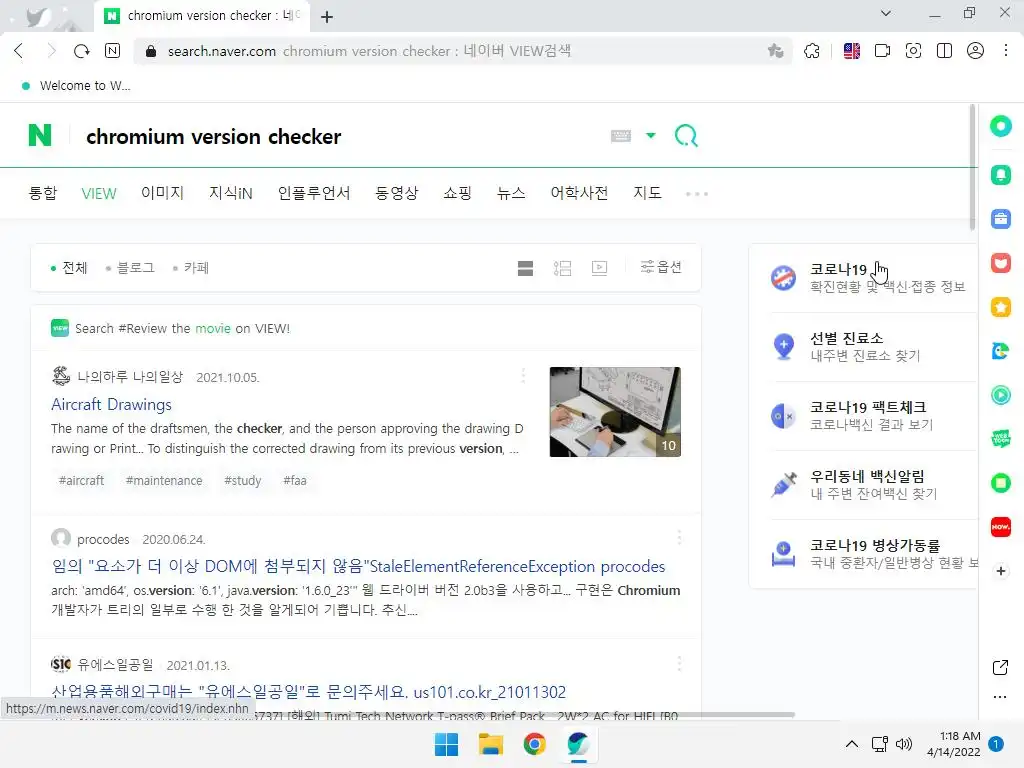The height and width of the screenshot is (768, 1024).
Task: Open the browser extensions puzzle icon
Action: [x=812, y=51]
